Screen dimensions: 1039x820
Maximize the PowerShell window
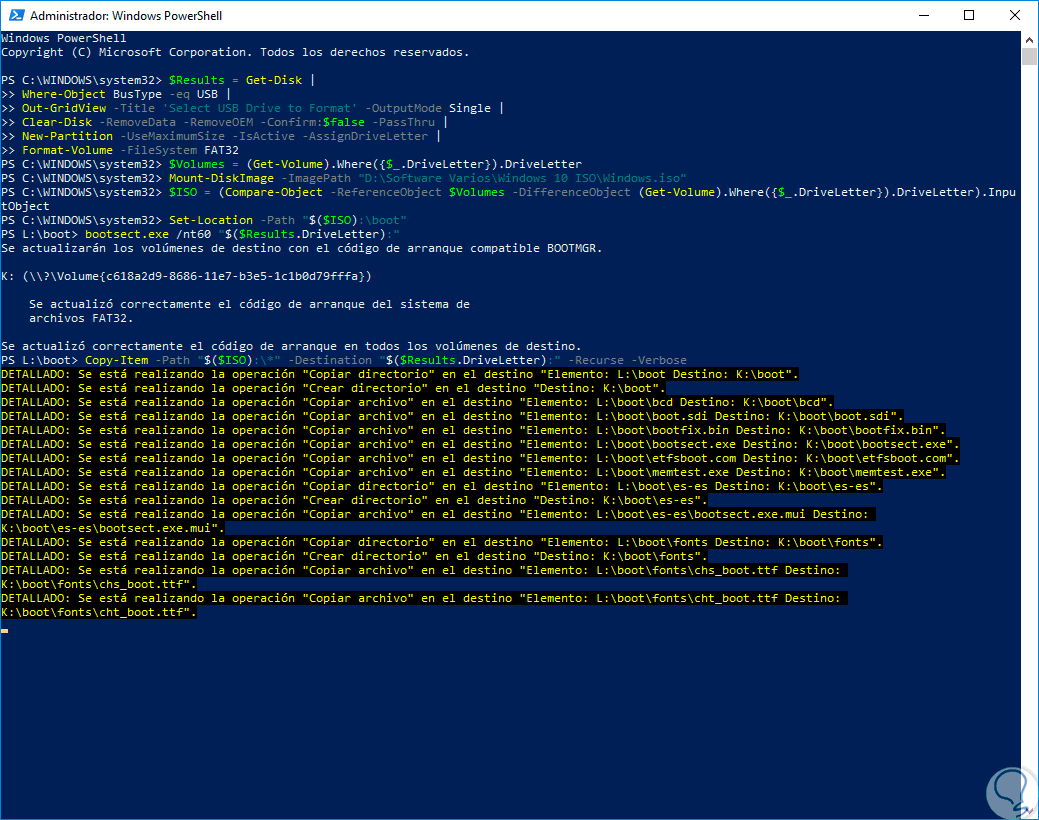pos(969,15)
